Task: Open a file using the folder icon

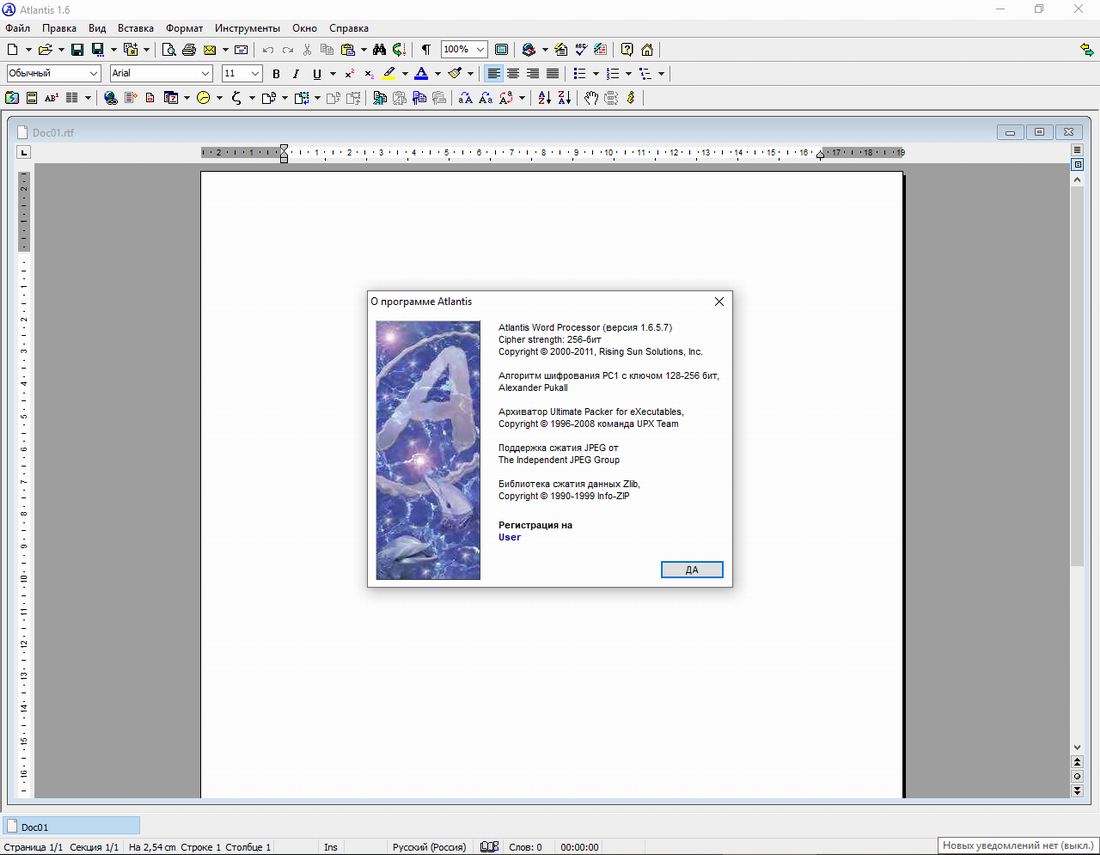Action: (x=45, y=50)
